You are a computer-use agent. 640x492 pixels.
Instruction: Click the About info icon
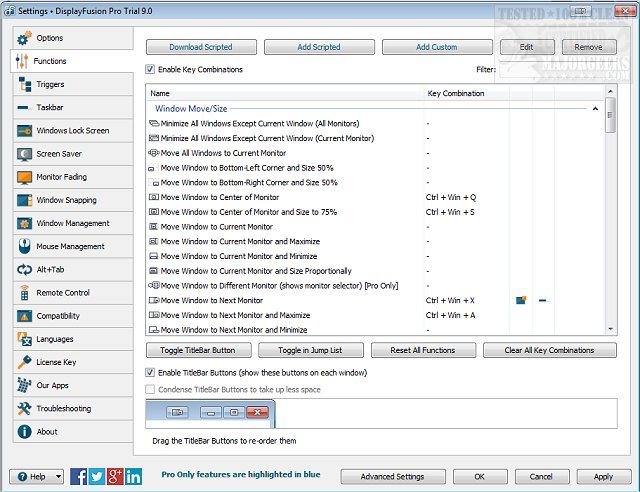24,432
